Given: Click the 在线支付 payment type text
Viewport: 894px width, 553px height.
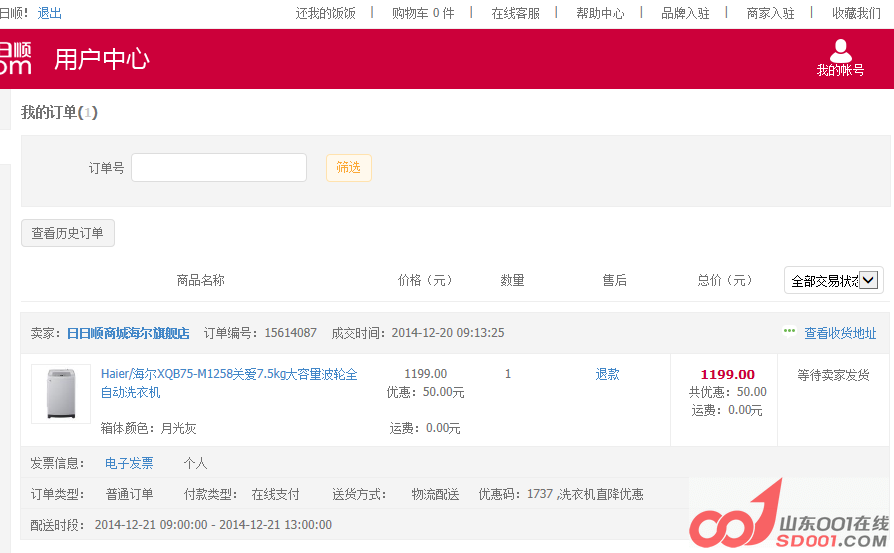Looking at the screenshot, I should tap(275, 494).
